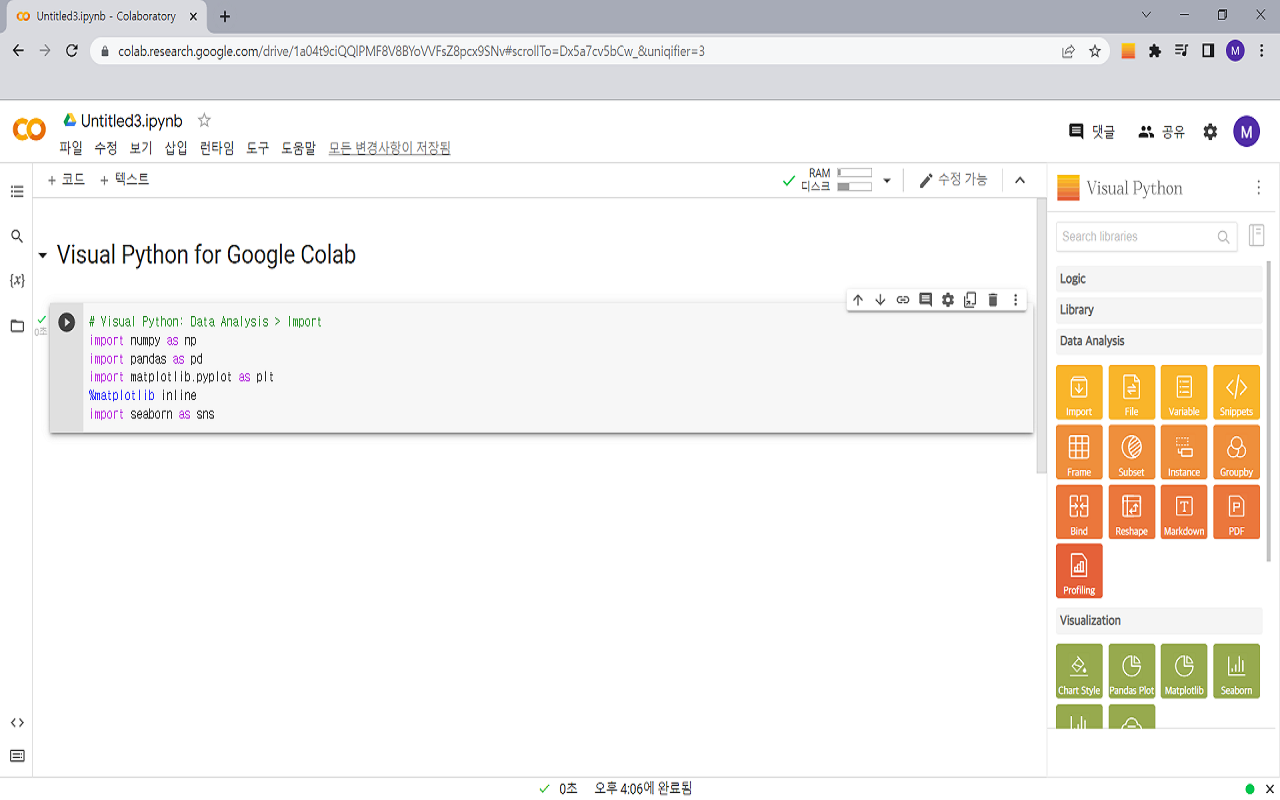Image resolution: width=1280 pixels, height=800 pixels.
Task: Open the Visual Python Import app icon
Action: (x=1079, y=392)
